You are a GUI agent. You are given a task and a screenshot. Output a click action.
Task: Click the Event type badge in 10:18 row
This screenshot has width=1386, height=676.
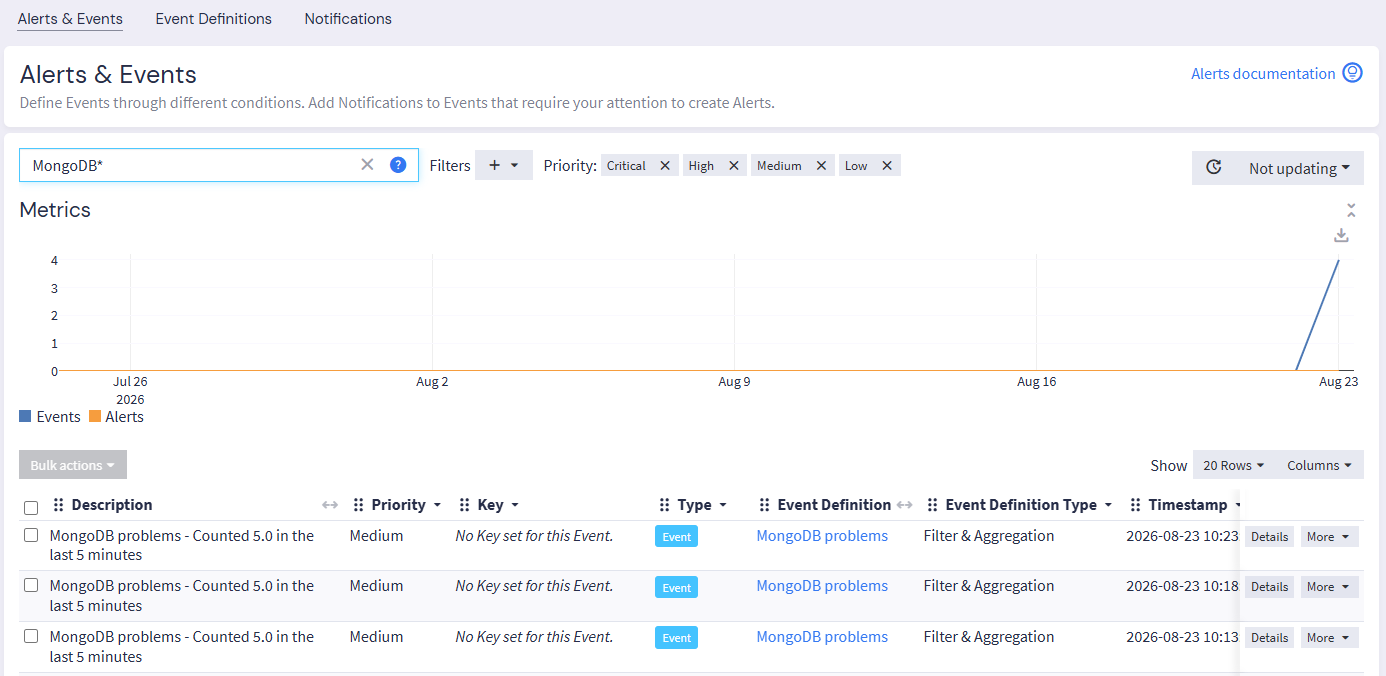click(x=676, y=587)
